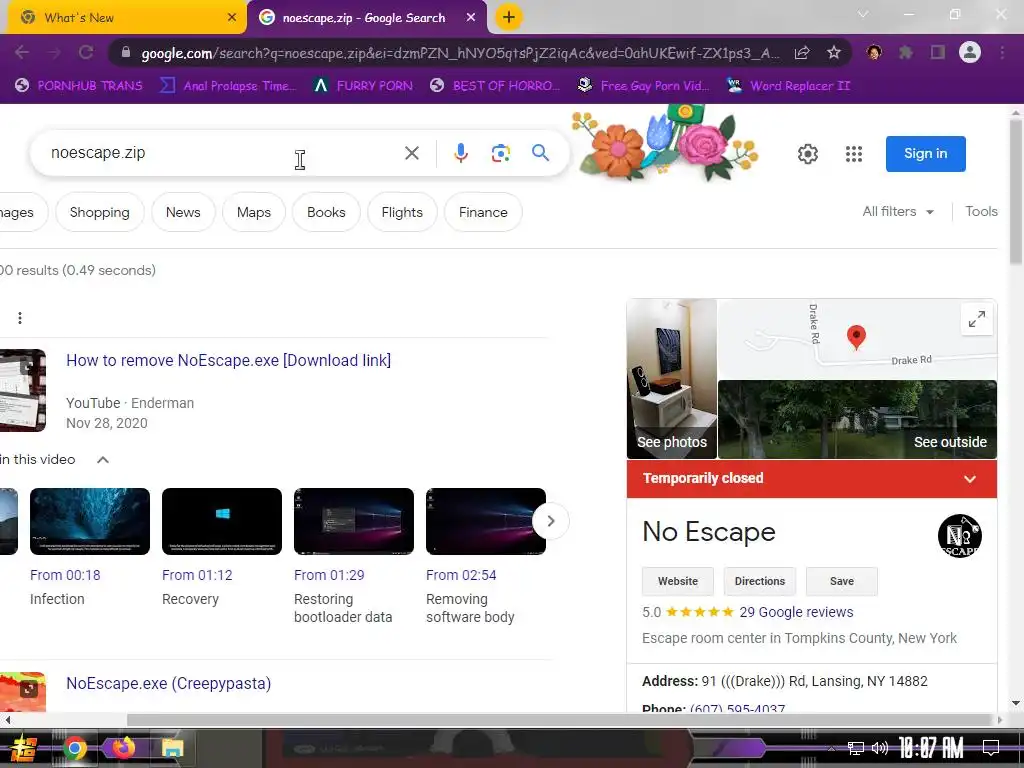
Task: Select the News filter tab
Action: point(183,212)
